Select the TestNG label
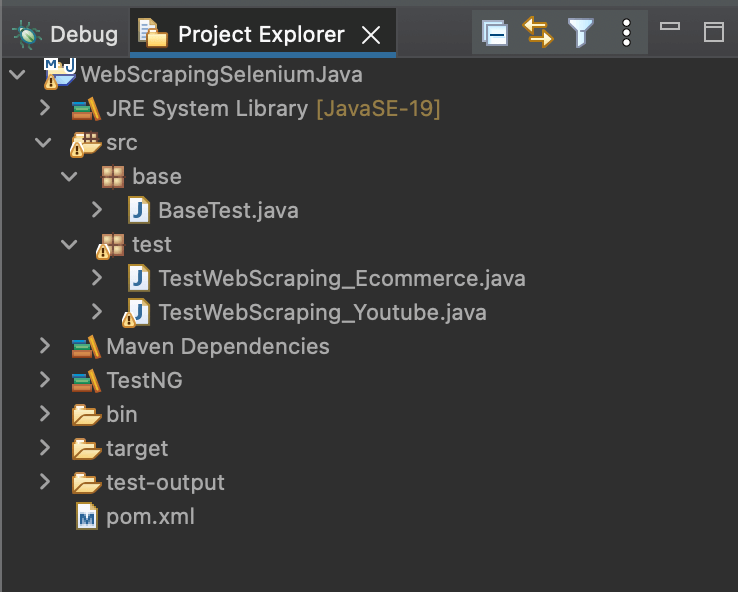The width and height of the screenshot is (738, 592). [144, 380]
